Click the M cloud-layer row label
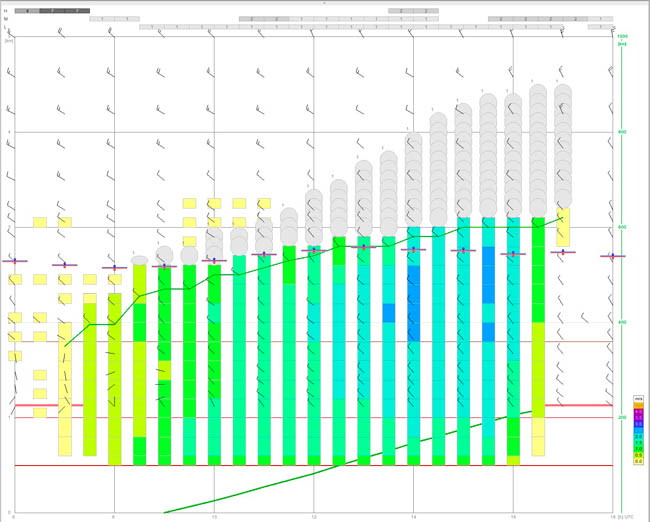 [x=5, y=19]
